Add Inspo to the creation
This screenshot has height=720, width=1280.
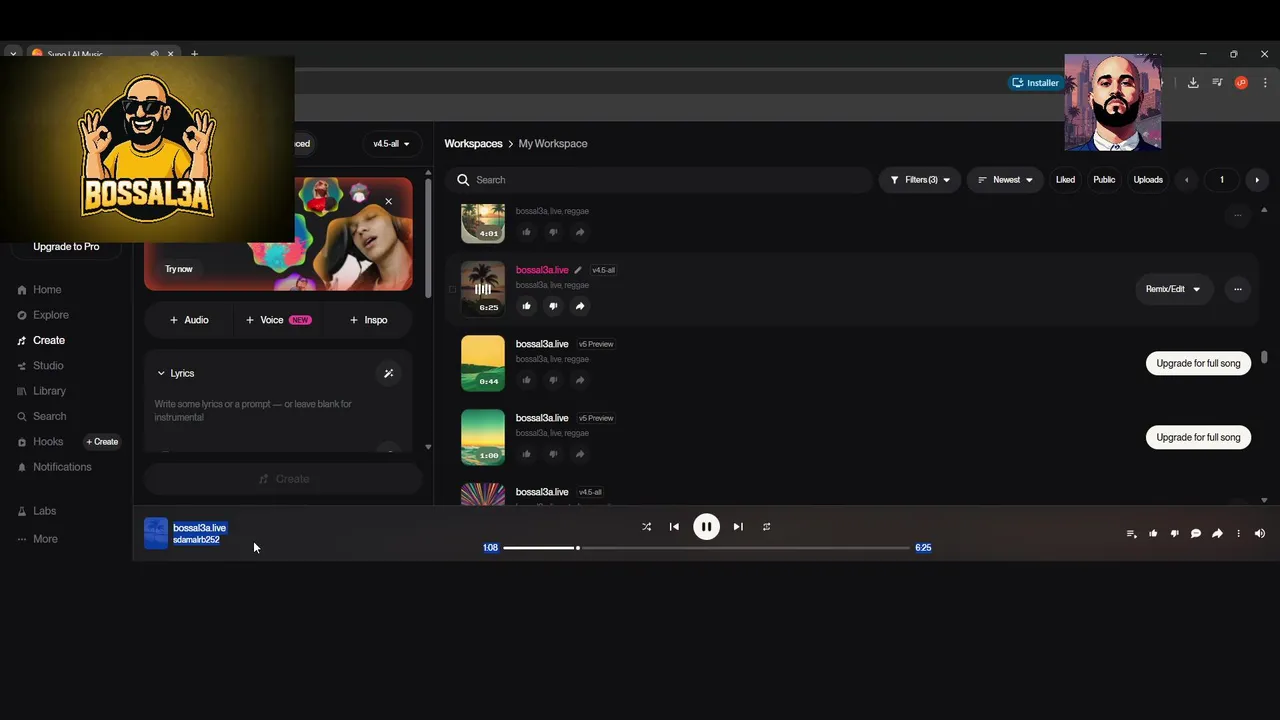(x=368, y=320)
